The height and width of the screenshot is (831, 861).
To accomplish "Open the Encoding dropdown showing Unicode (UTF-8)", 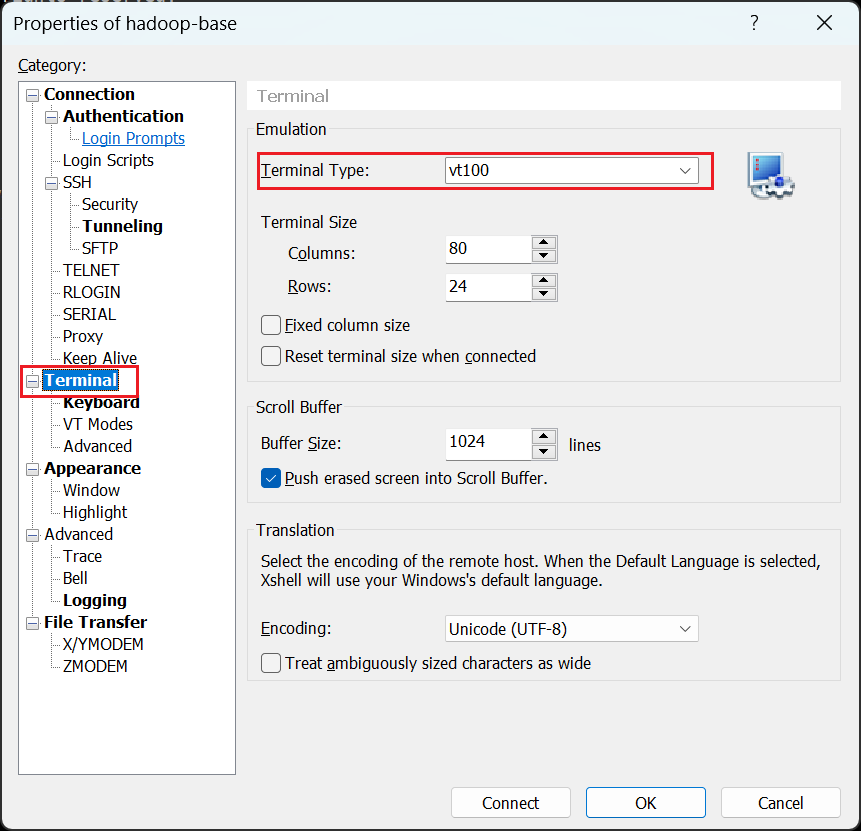I will tap(572, 628).
